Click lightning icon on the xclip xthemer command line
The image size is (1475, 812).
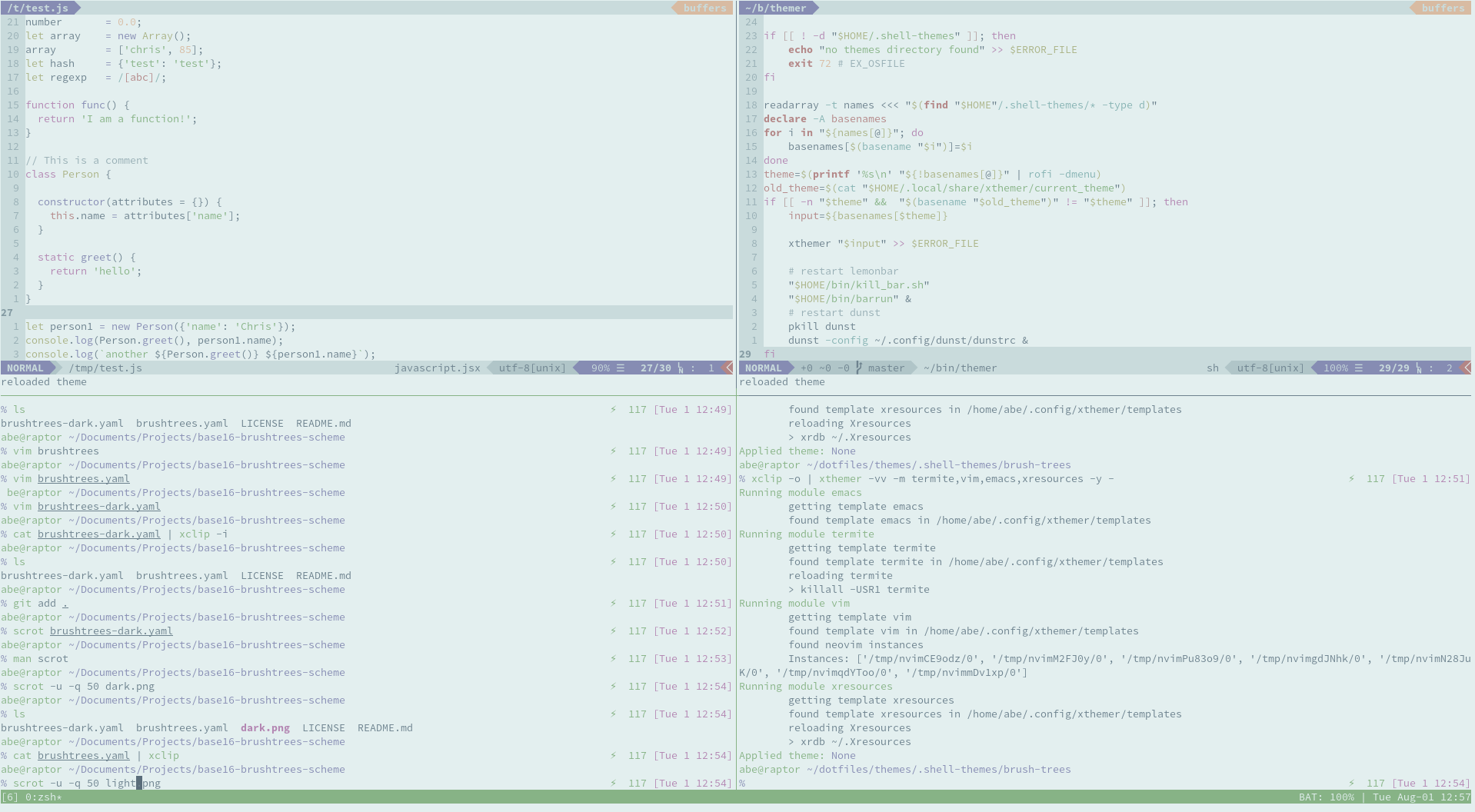click(1351, 478)
